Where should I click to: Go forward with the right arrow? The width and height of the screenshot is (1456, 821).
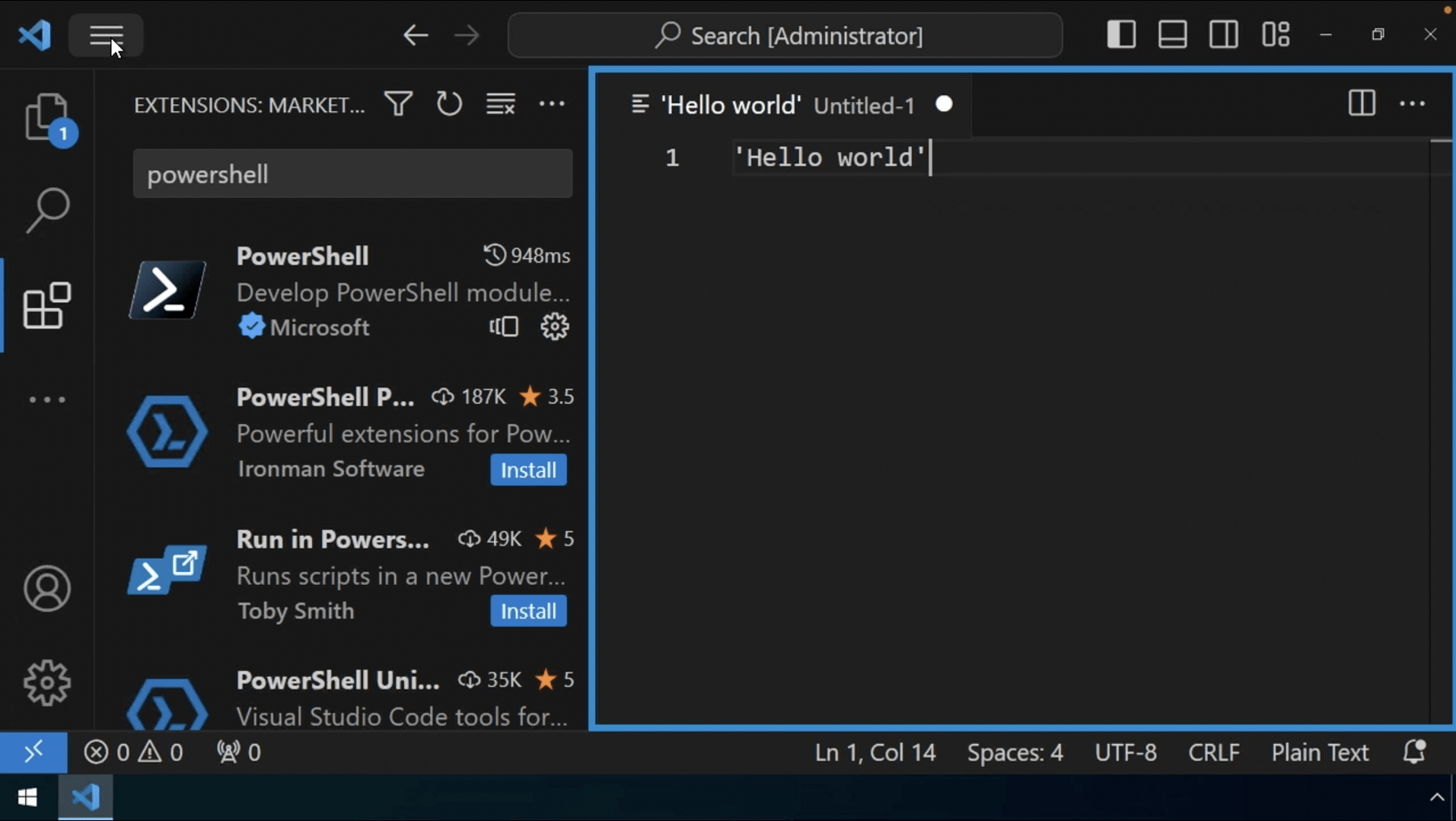467,35
